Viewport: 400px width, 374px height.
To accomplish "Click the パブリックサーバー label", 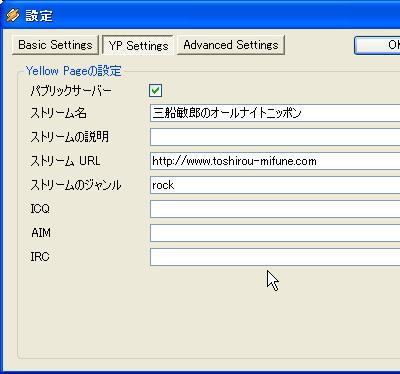I will coord(71,91).
